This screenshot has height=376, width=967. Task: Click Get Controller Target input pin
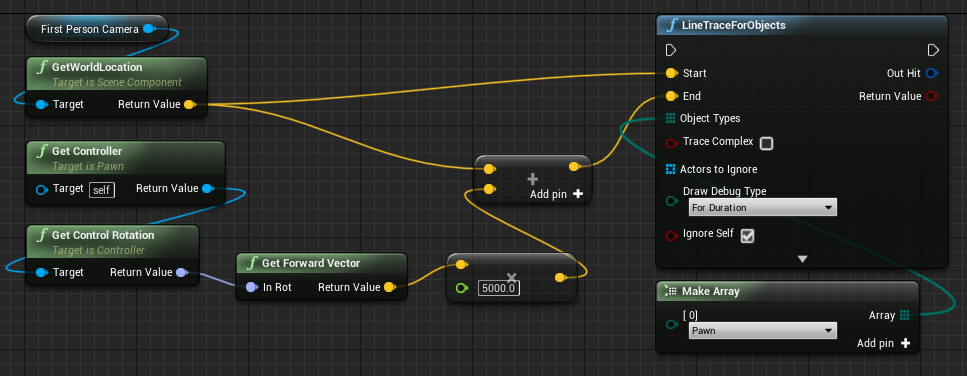point(41,189)
